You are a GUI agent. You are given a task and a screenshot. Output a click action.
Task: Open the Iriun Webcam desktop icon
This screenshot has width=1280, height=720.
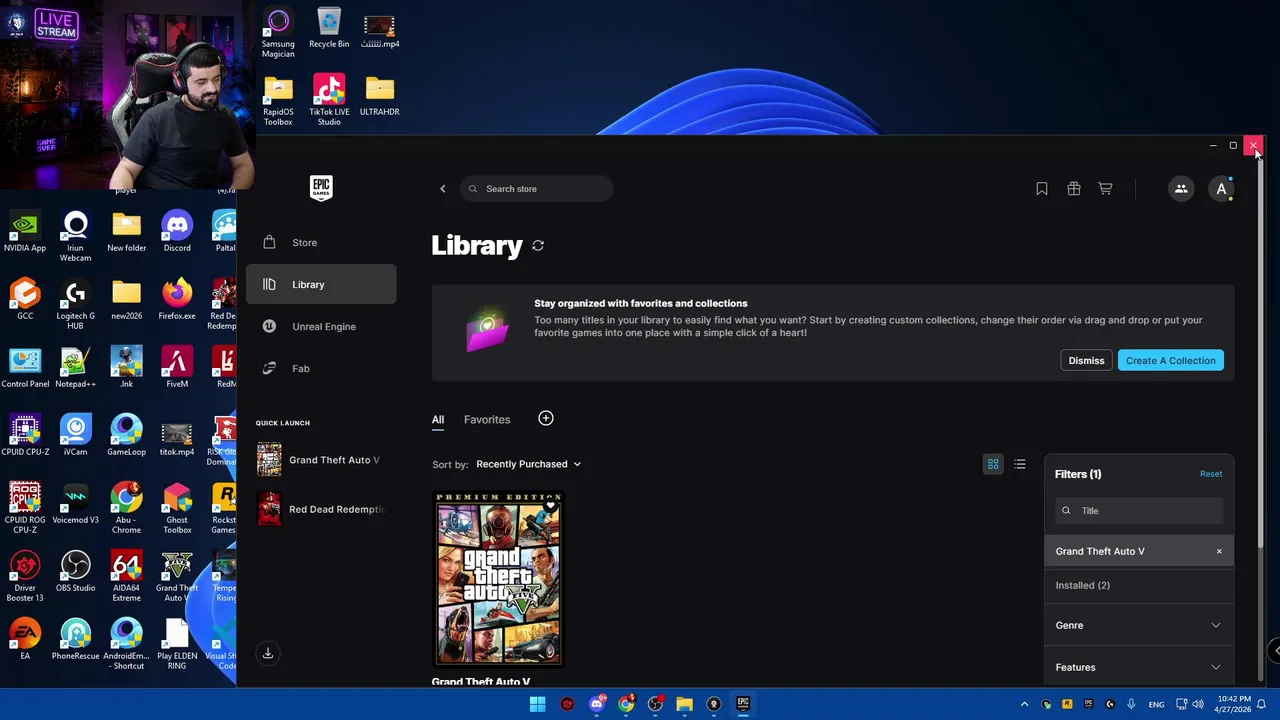pyautogui.click(x=76, y=236)
